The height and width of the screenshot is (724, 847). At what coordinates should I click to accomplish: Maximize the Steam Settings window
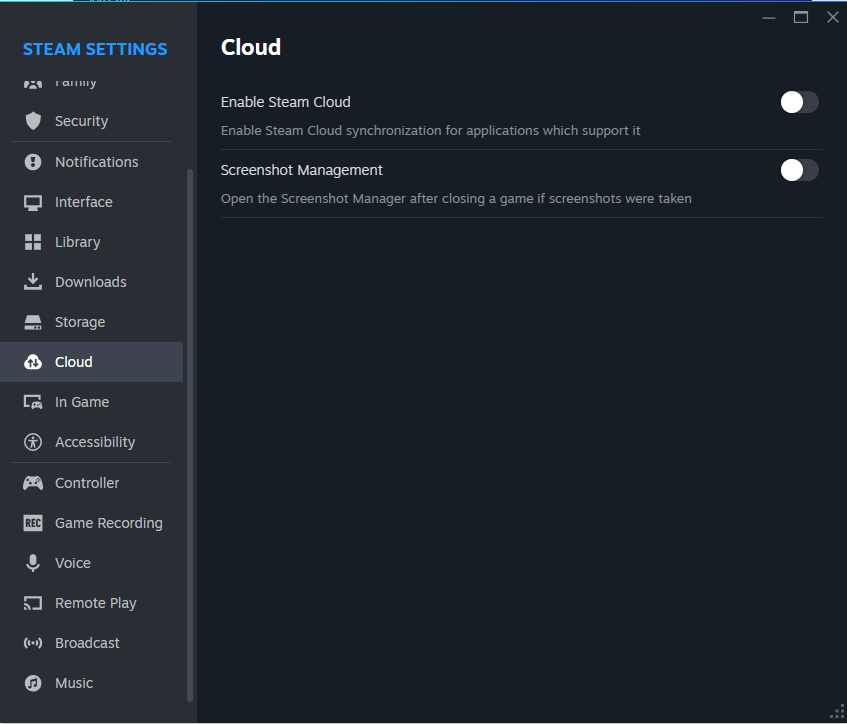801,17
